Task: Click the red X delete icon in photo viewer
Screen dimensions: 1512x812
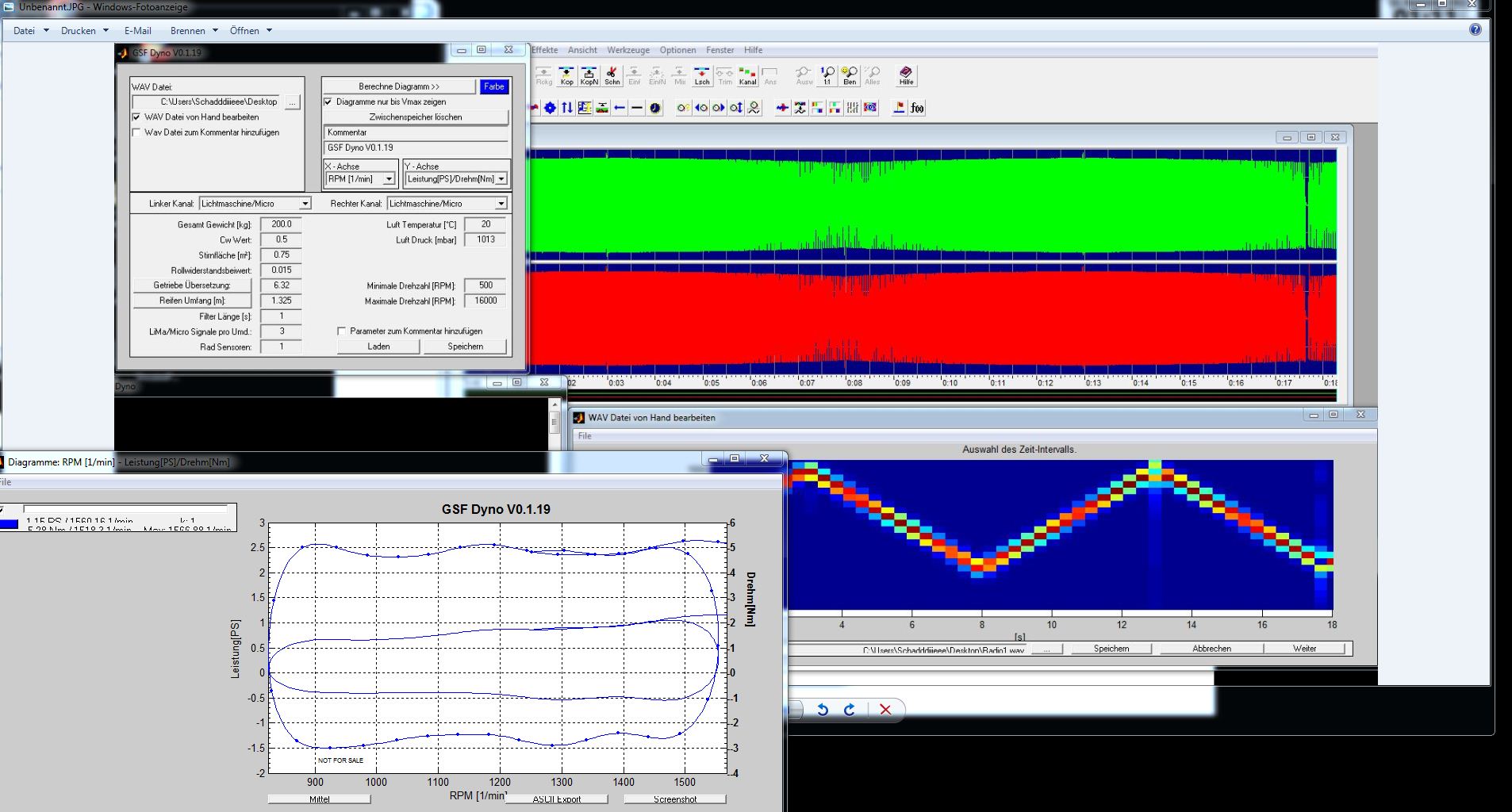Action: 885,710
